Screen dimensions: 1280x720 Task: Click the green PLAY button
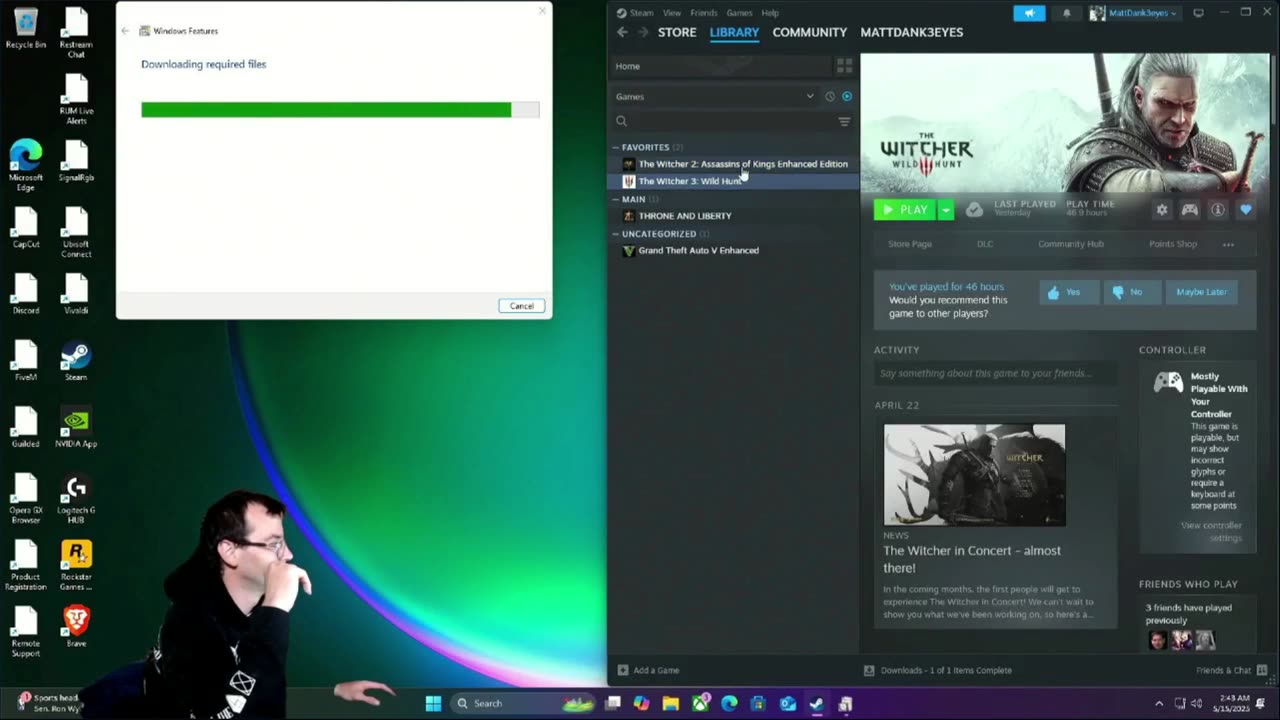[x=905, y=210]
